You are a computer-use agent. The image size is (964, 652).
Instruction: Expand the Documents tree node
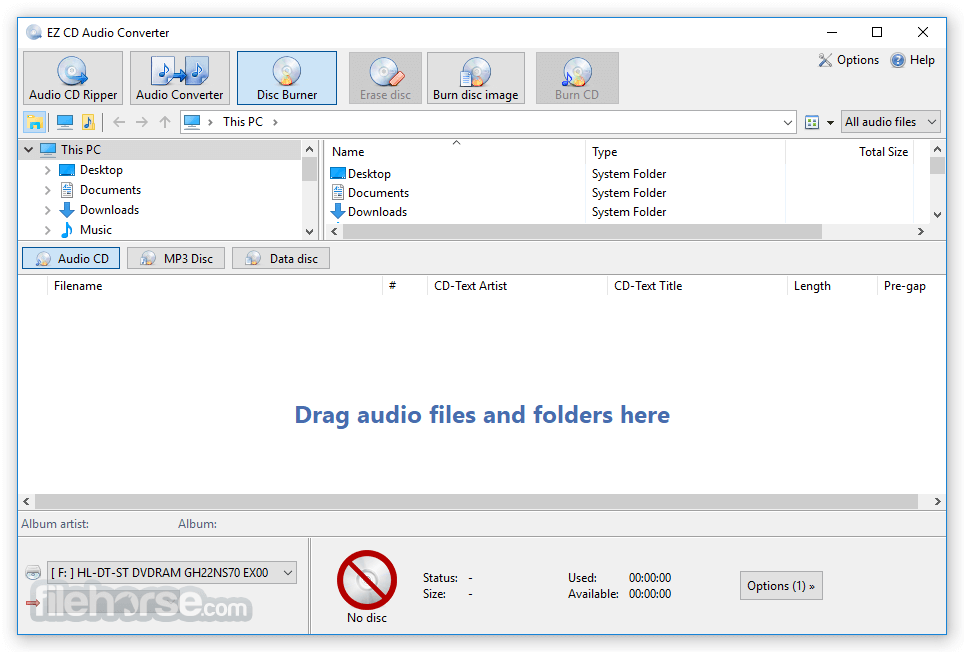[x=47, y=190]
